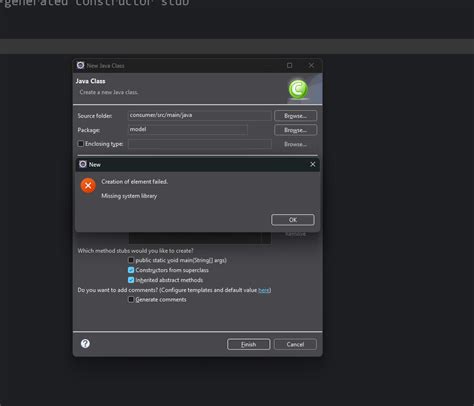
Task: Click the Eclipse icon in New dialog title
Action: [x=83, y=164]
